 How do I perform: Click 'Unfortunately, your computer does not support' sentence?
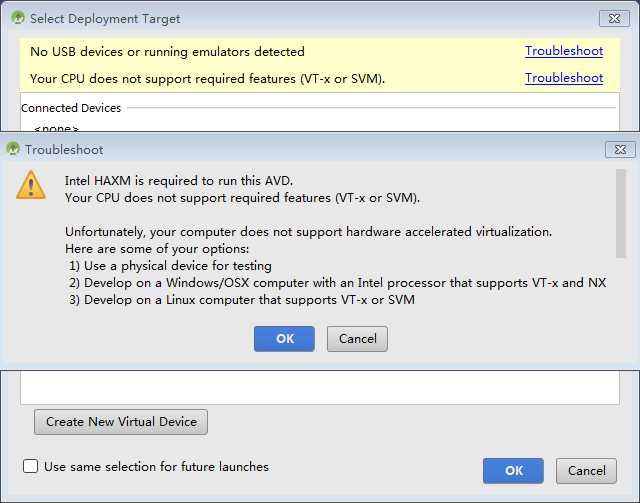point(309,231)
